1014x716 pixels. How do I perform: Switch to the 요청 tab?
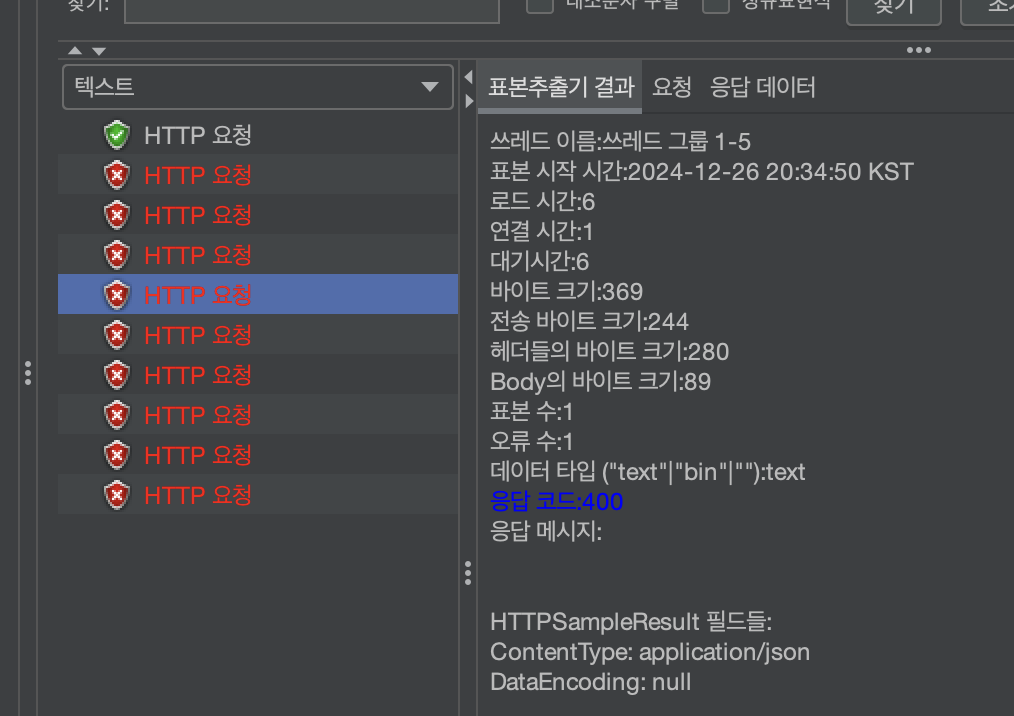click(672, 87)
